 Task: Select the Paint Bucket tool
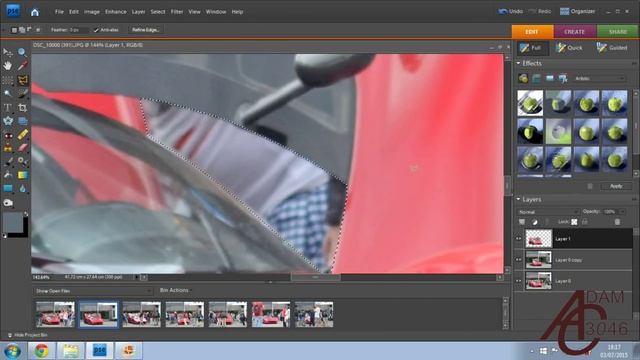(8, 175)
